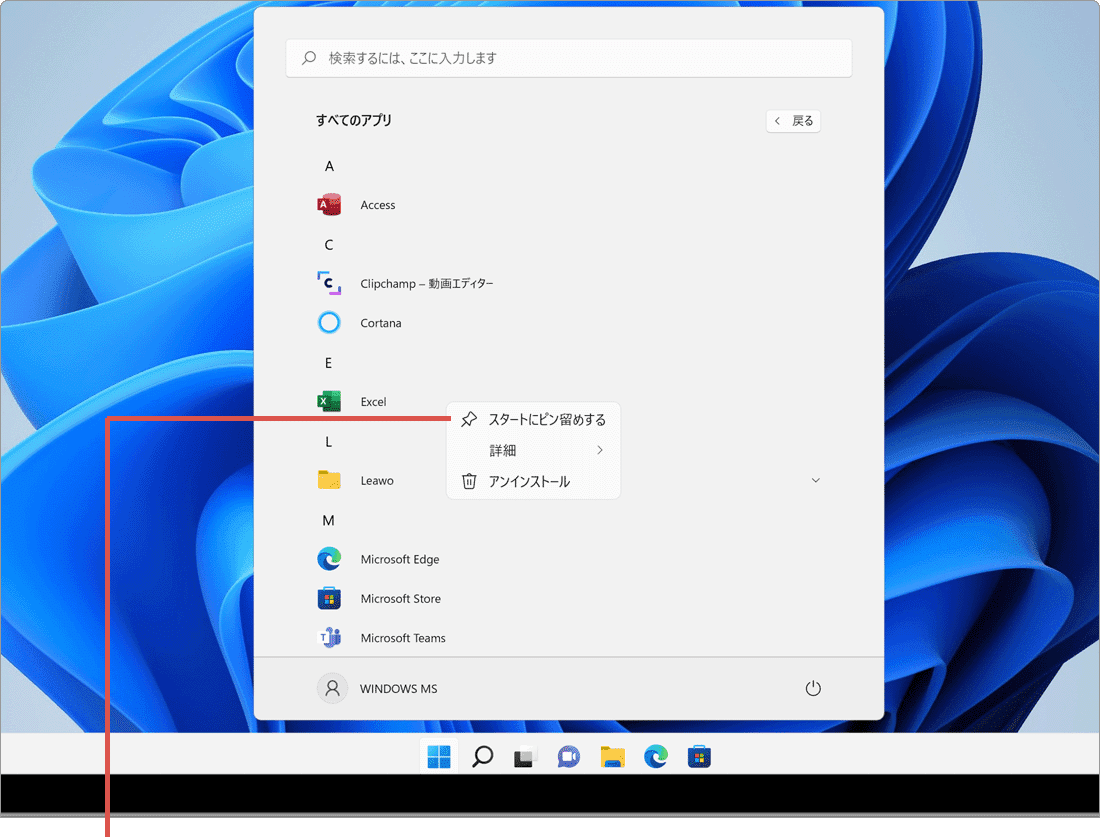The height and width of the screenshot is (837, 1100).
Task: Click the Clipchamp – 動画エディター label
Action: point(427,283)
